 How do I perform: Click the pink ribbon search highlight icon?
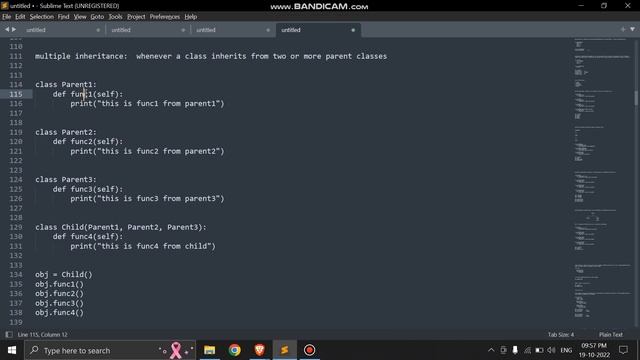click(176, 350)
